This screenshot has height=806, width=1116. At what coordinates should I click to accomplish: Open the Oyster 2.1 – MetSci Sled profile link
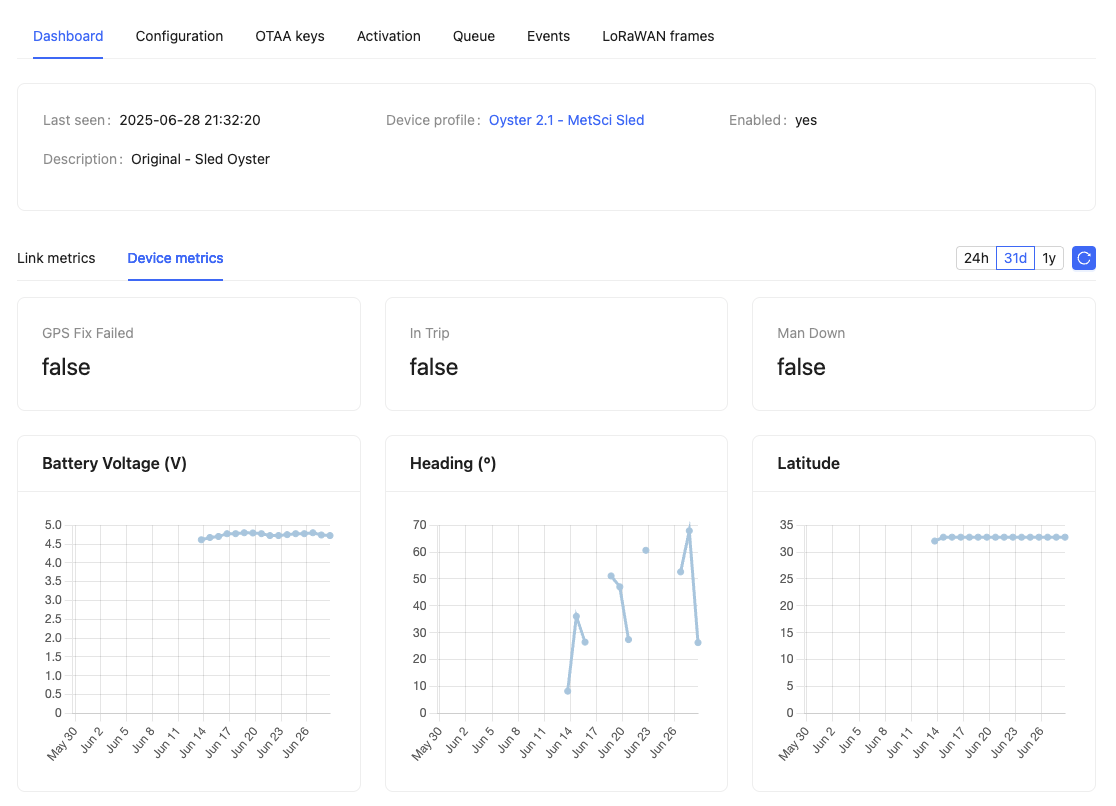pos(566,120)
